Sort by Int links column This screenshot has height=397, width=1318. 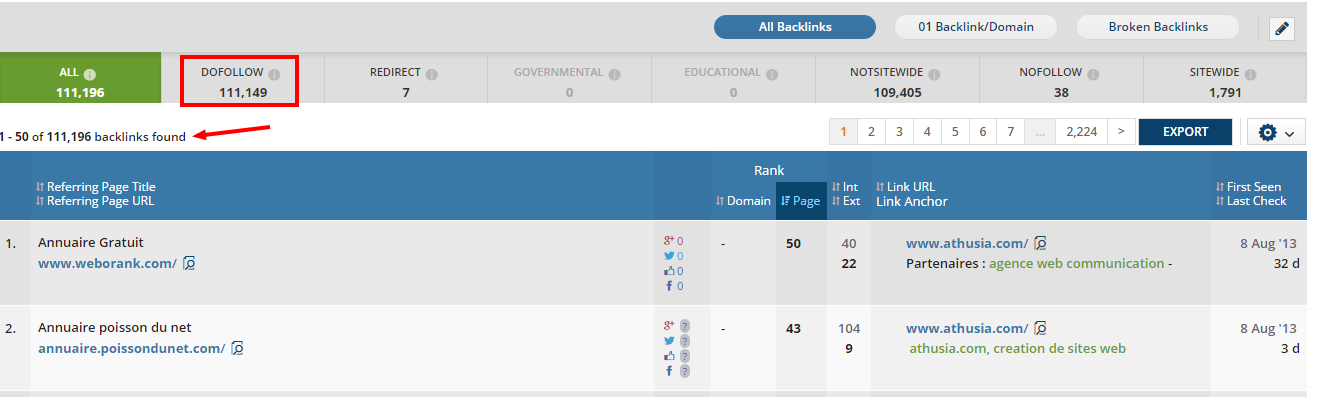pos(845,187)
